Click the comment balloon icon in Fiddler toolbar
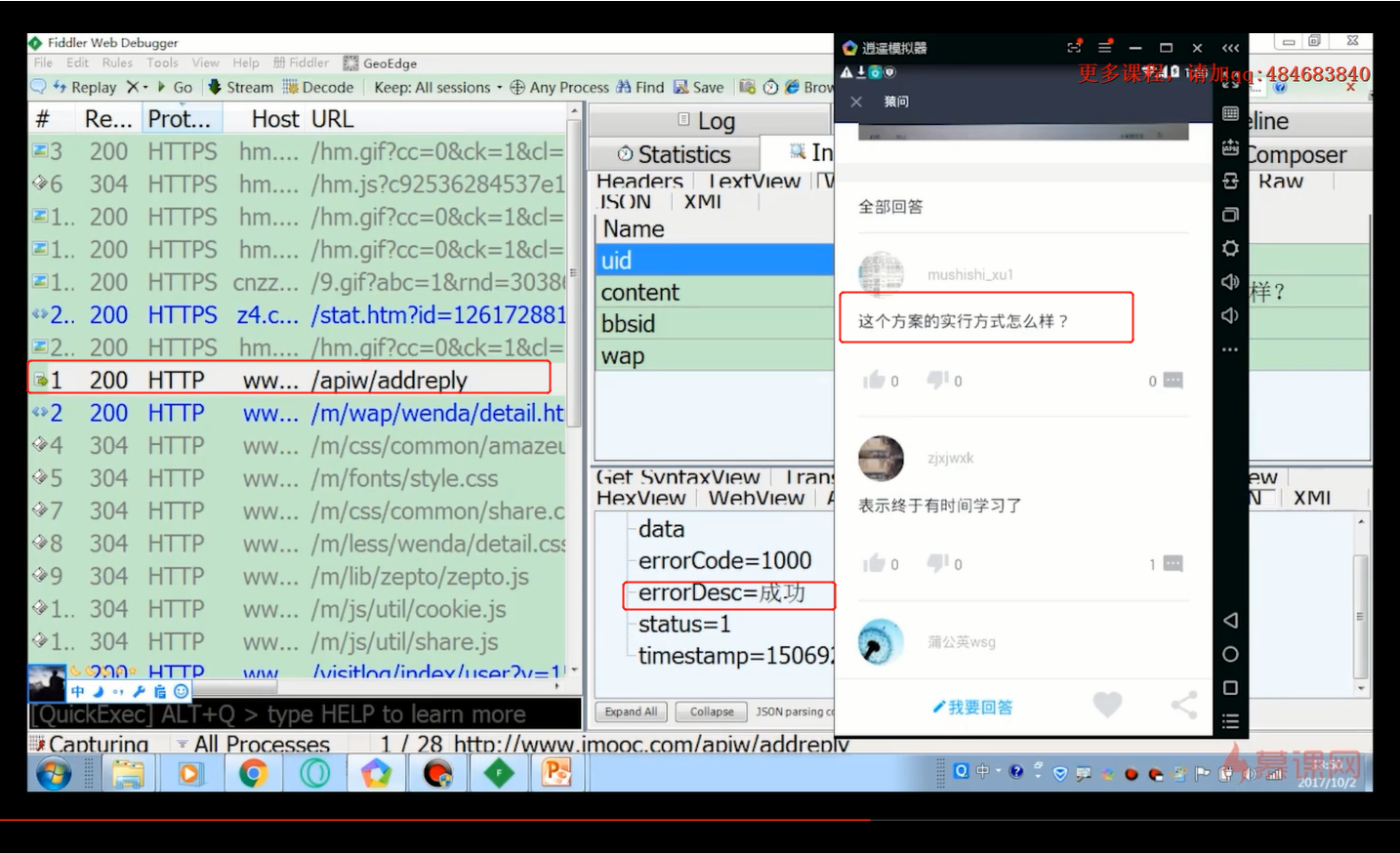 (38, 87)
